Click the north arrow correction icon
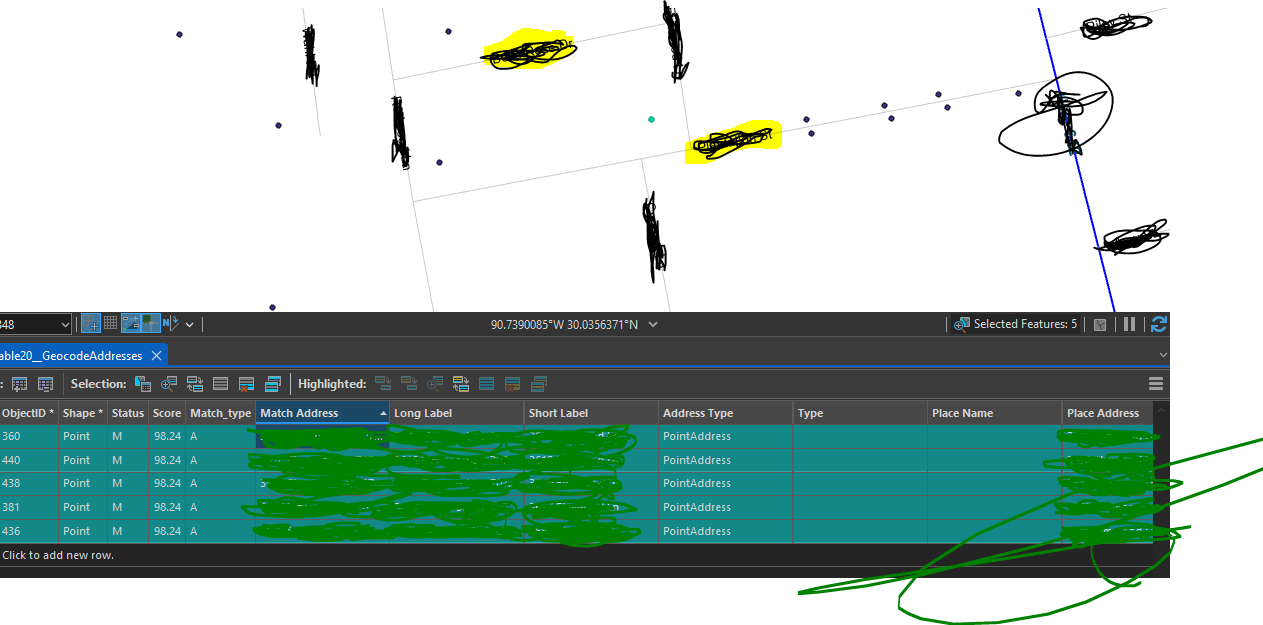Viewport: 1263px width, 625px height. 169,323
